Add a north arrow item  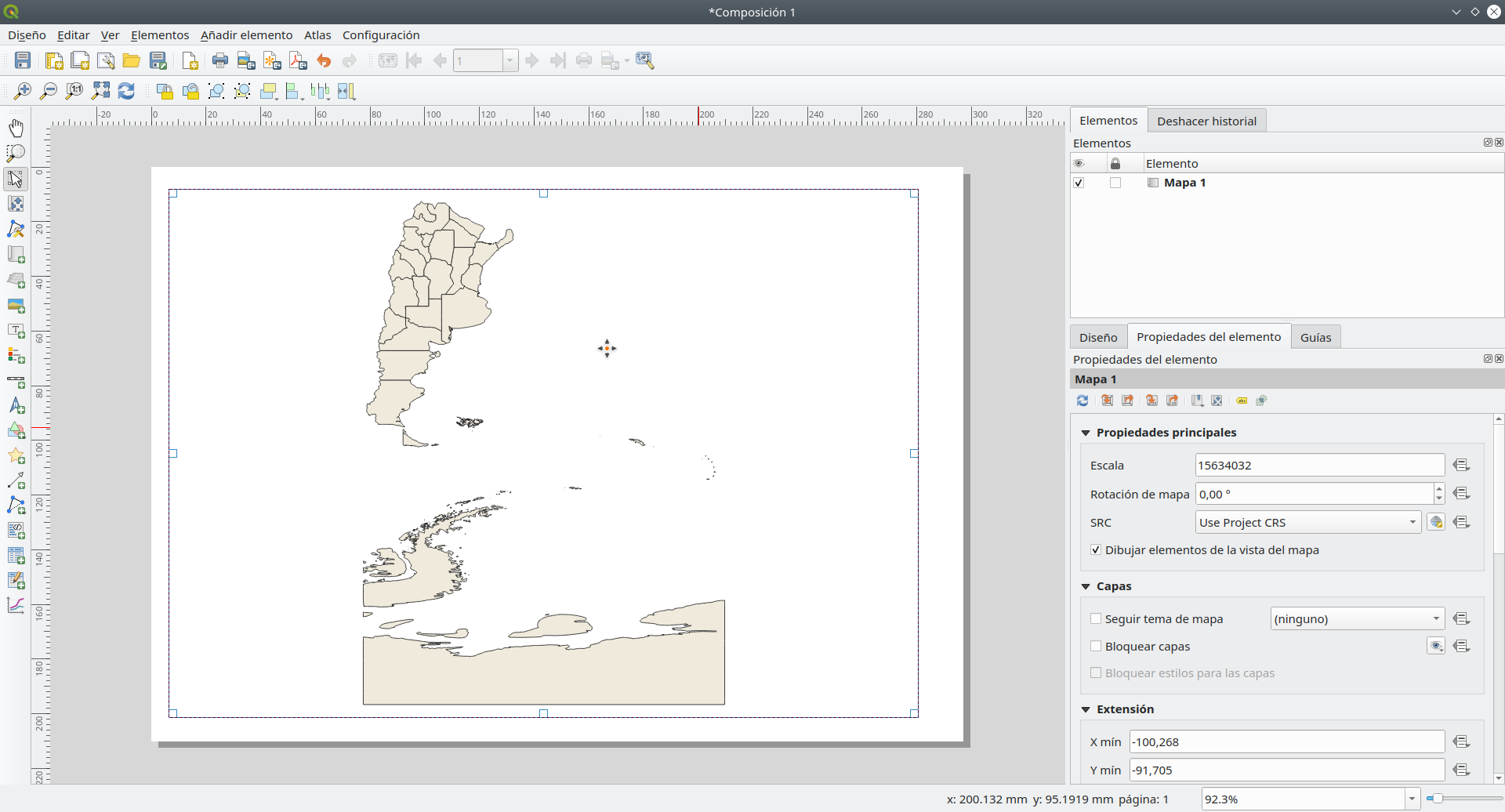(x=16, y=406)
